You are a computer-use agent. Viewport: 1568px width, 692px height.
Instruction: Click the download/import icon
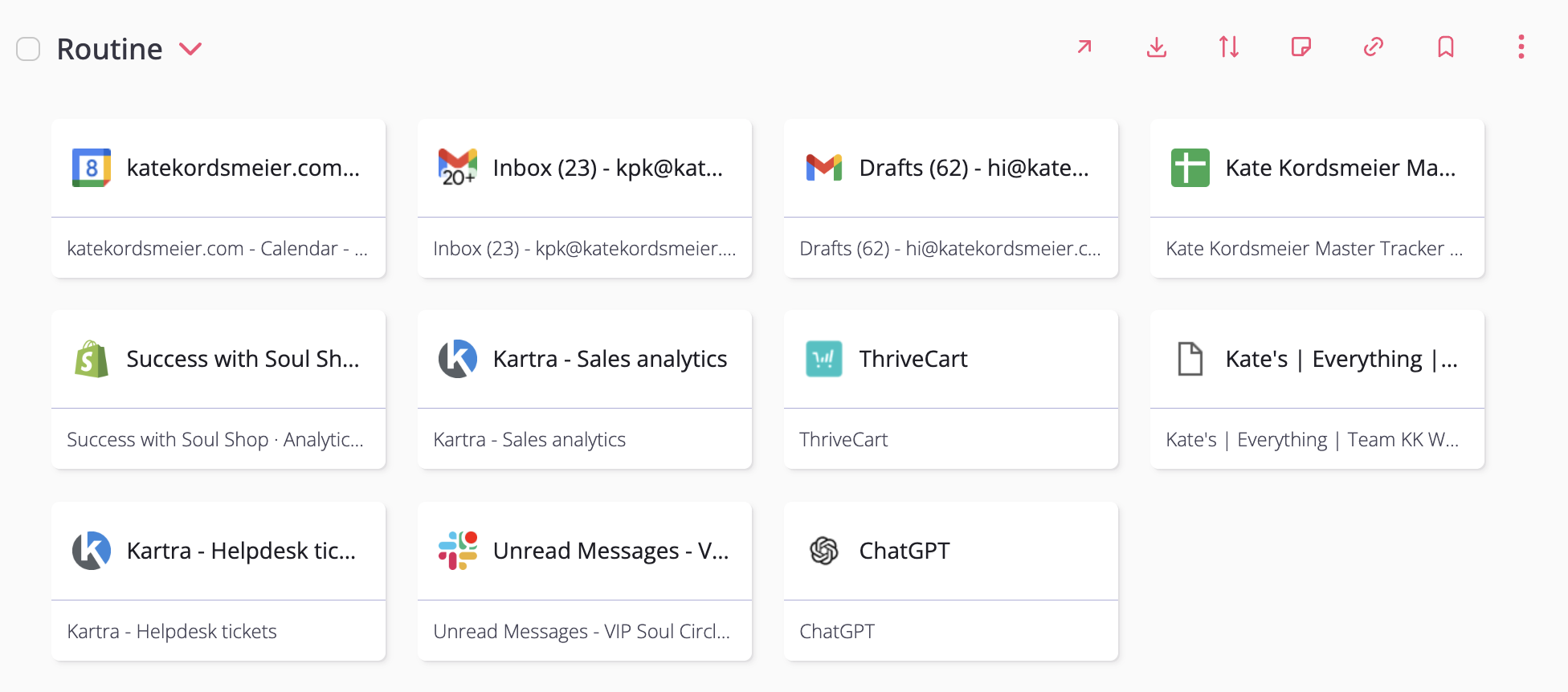(1157, 47)
